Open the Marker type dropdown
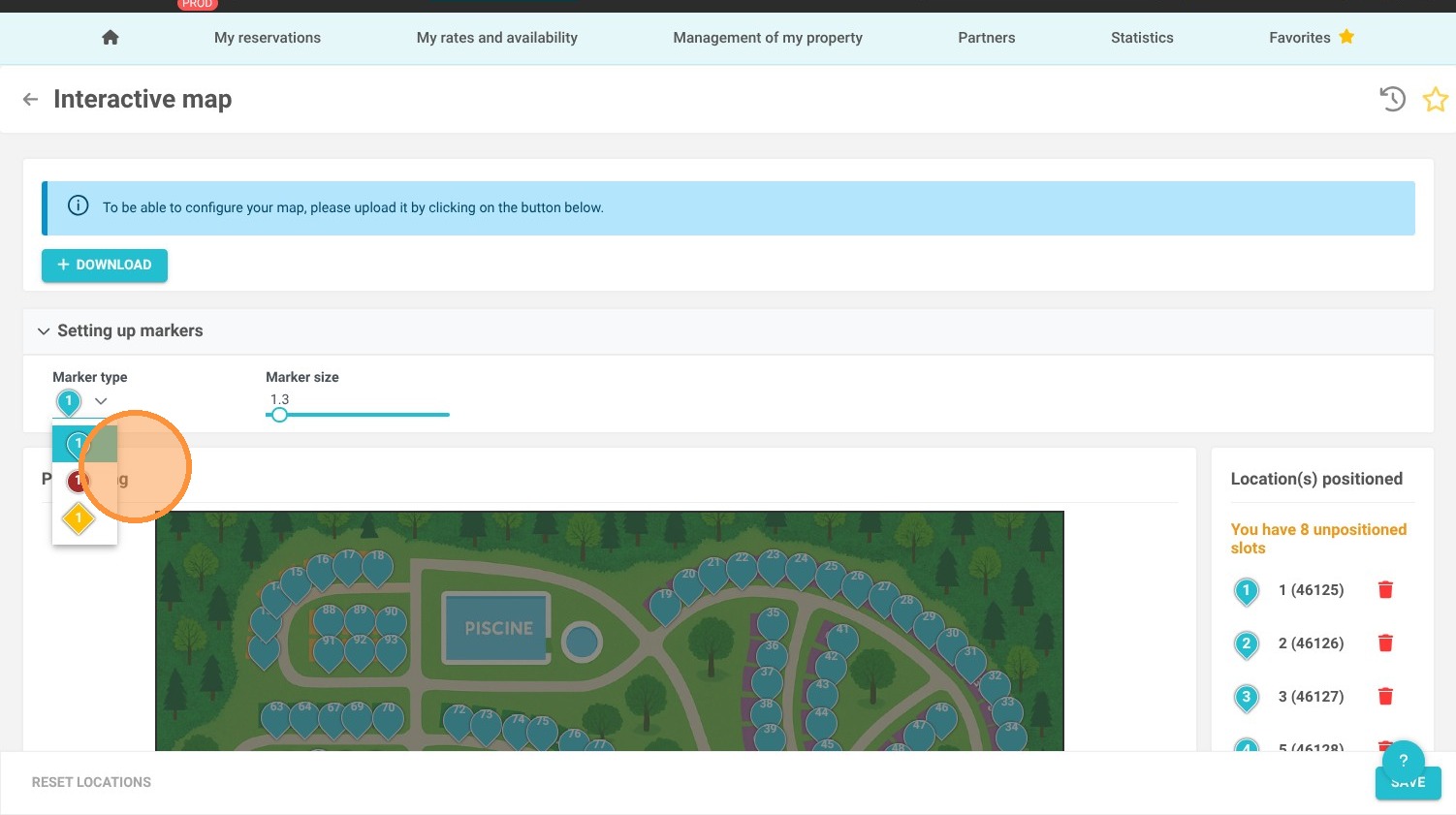This screenshot has width=1456, height=815. [81, 401]
